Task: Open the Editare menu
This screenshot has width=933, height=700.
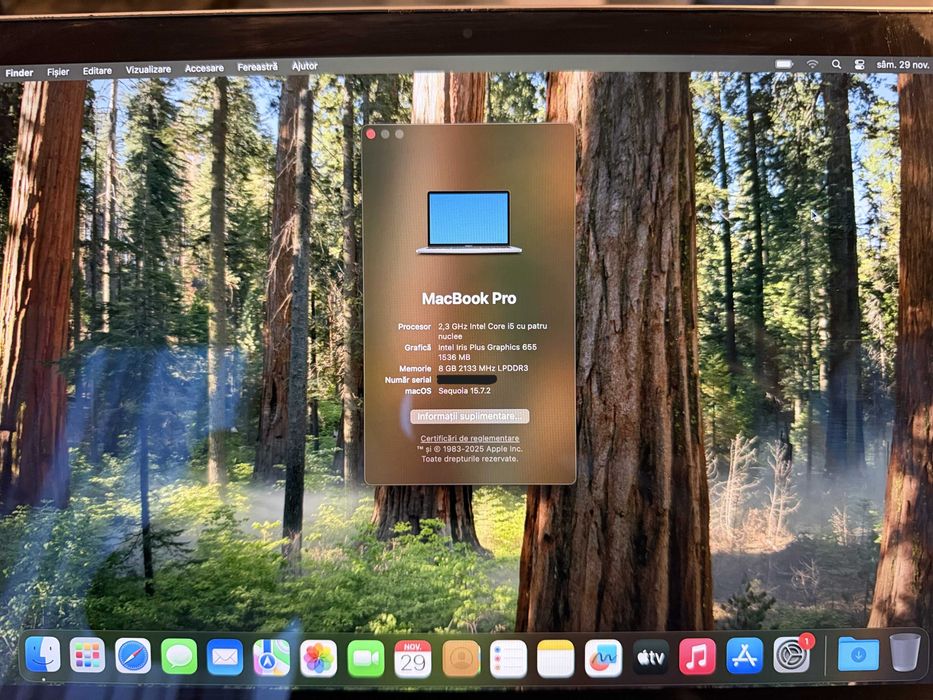Action: point(97,71)
